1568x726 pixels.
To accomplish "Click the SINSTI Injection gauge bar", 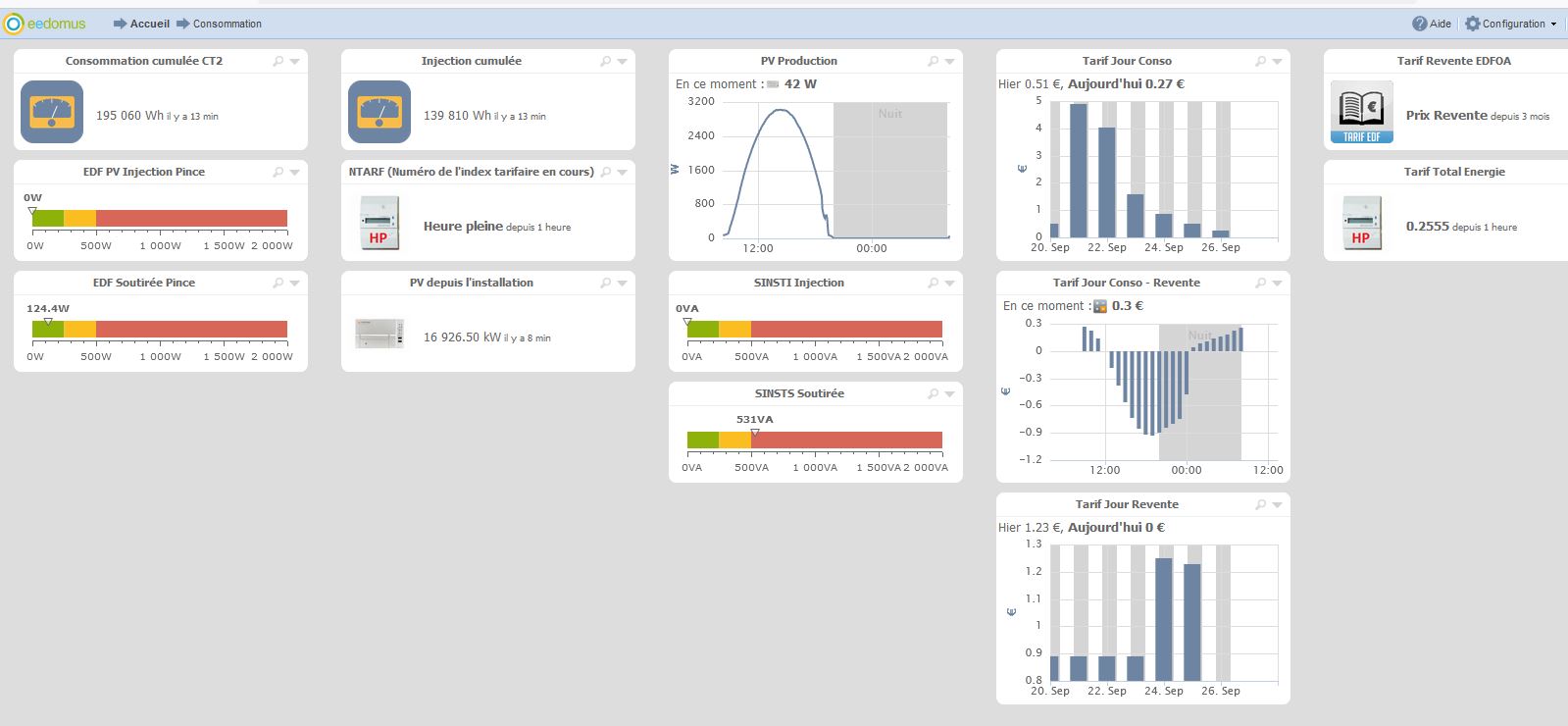I will pos(815,329).
